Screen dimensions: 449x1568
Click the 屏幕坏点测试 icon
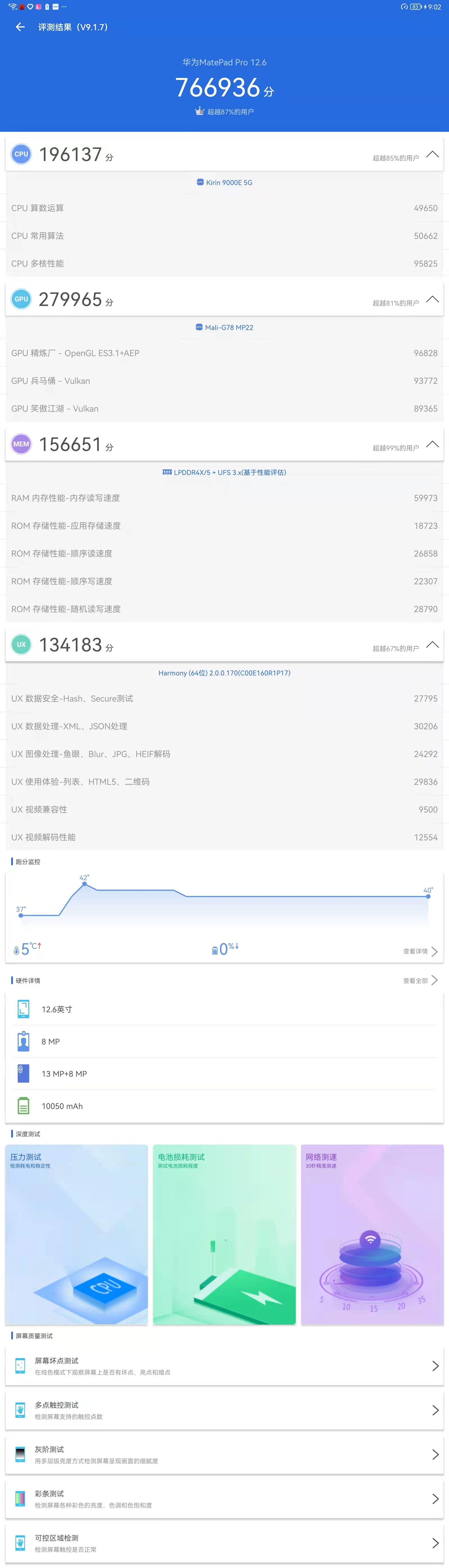(x=20, y=1365)
